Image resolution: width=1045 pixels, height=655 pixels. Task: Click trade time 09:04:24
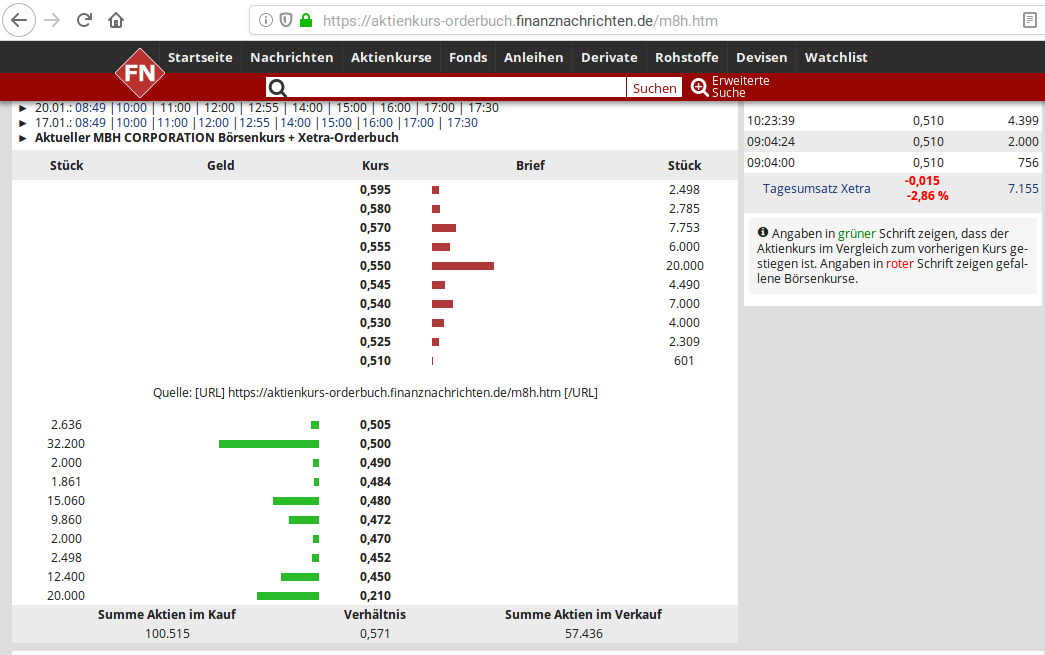(x=771, y=141)
